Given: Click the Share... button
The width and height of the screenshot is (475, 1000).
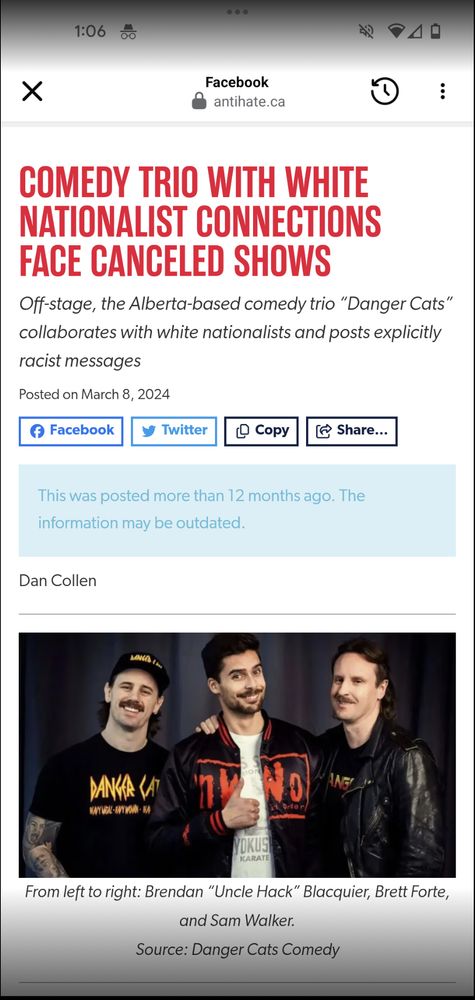Looking at the screenshot, I should (x=352, y=431).
